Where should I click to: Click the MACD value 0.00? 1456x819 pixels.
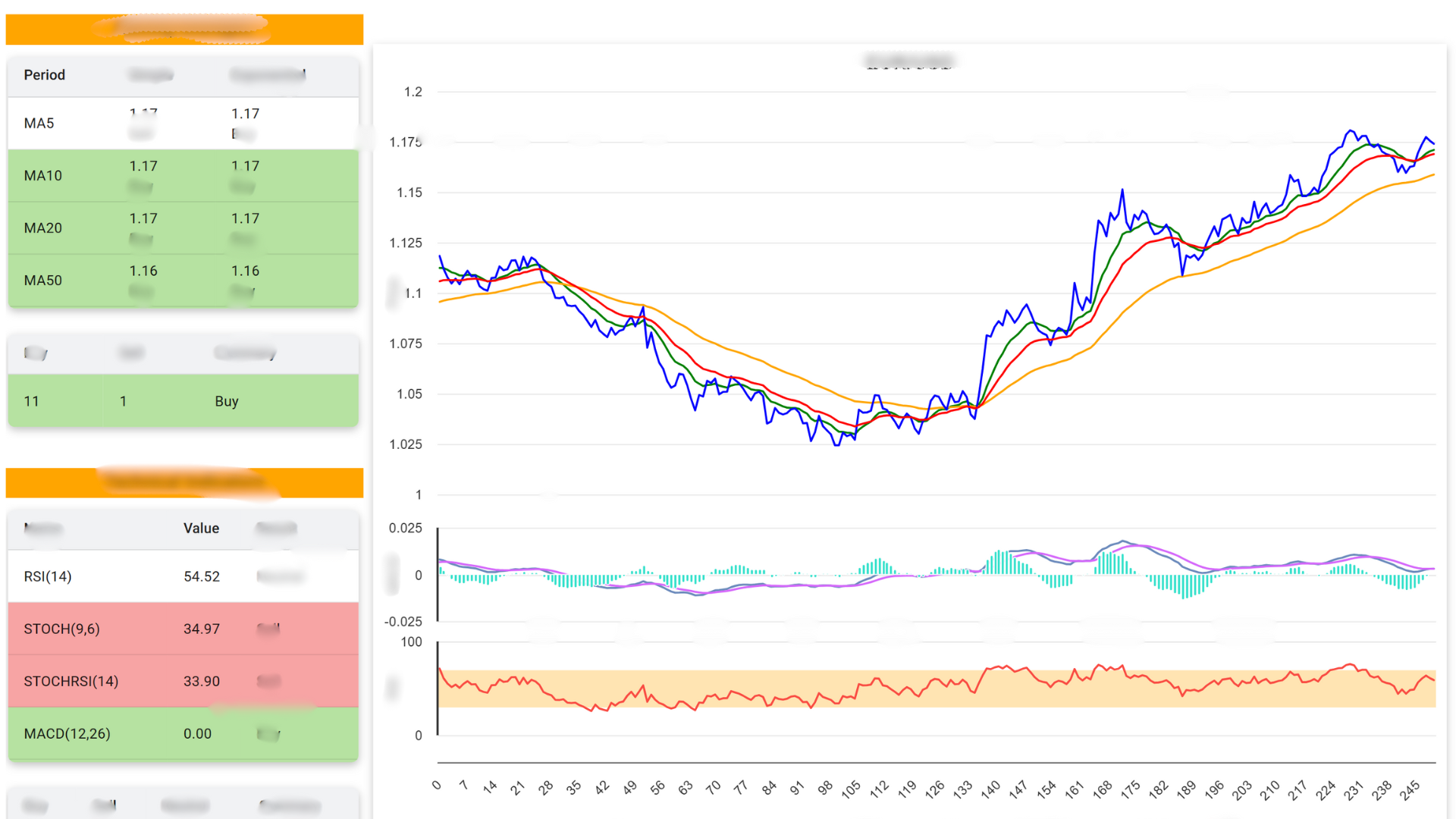coord(197,733)
